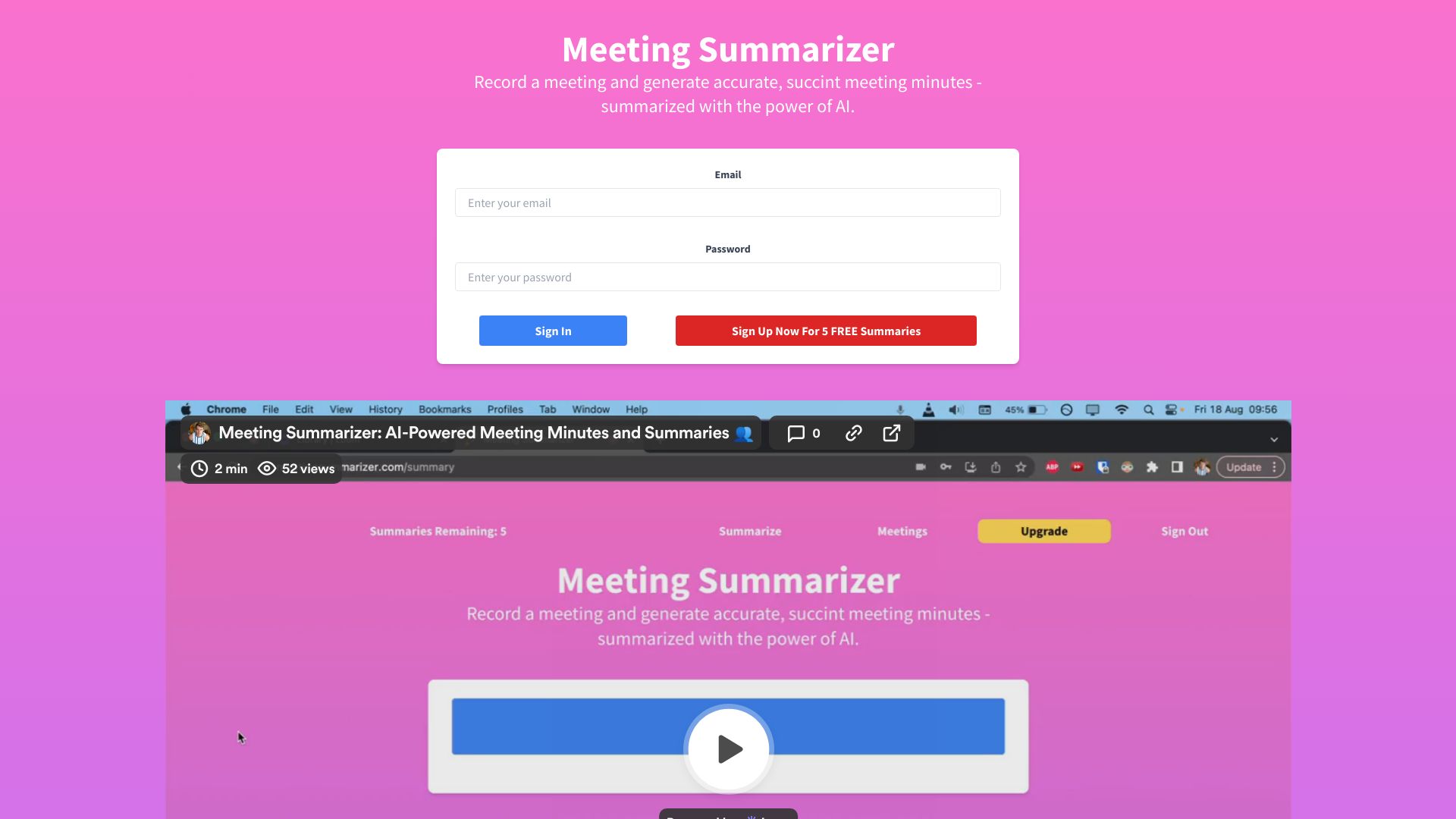Open the Chrome menu bar item
Image resolution: width=1456 pixels, height=819 pixels.
click(225, 409)
